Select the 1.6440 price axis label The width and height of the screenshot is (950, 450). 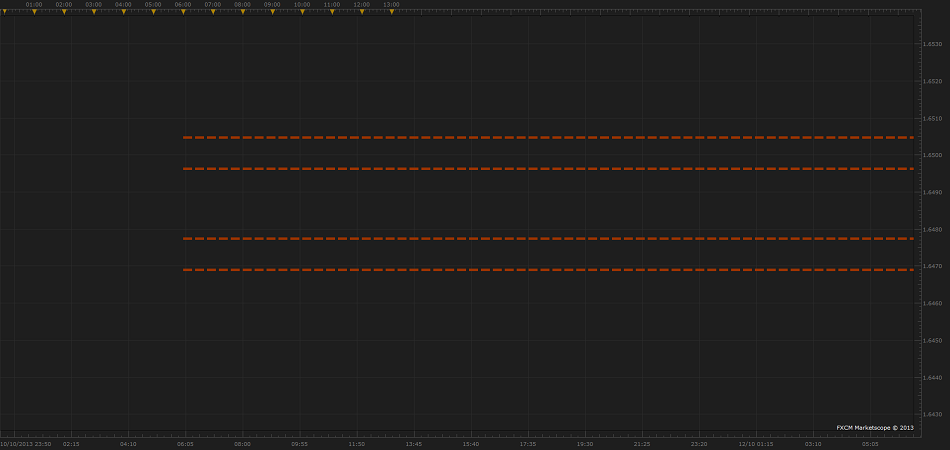[932, 378]
